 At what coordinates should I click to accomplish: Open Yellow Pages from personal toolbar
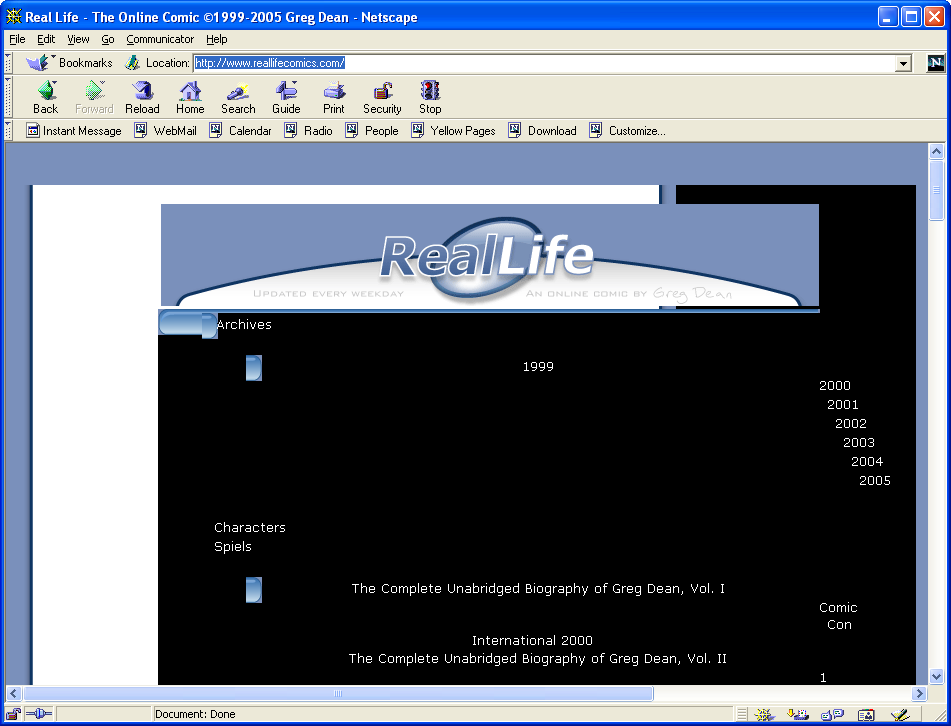click(x=453, y=130)
